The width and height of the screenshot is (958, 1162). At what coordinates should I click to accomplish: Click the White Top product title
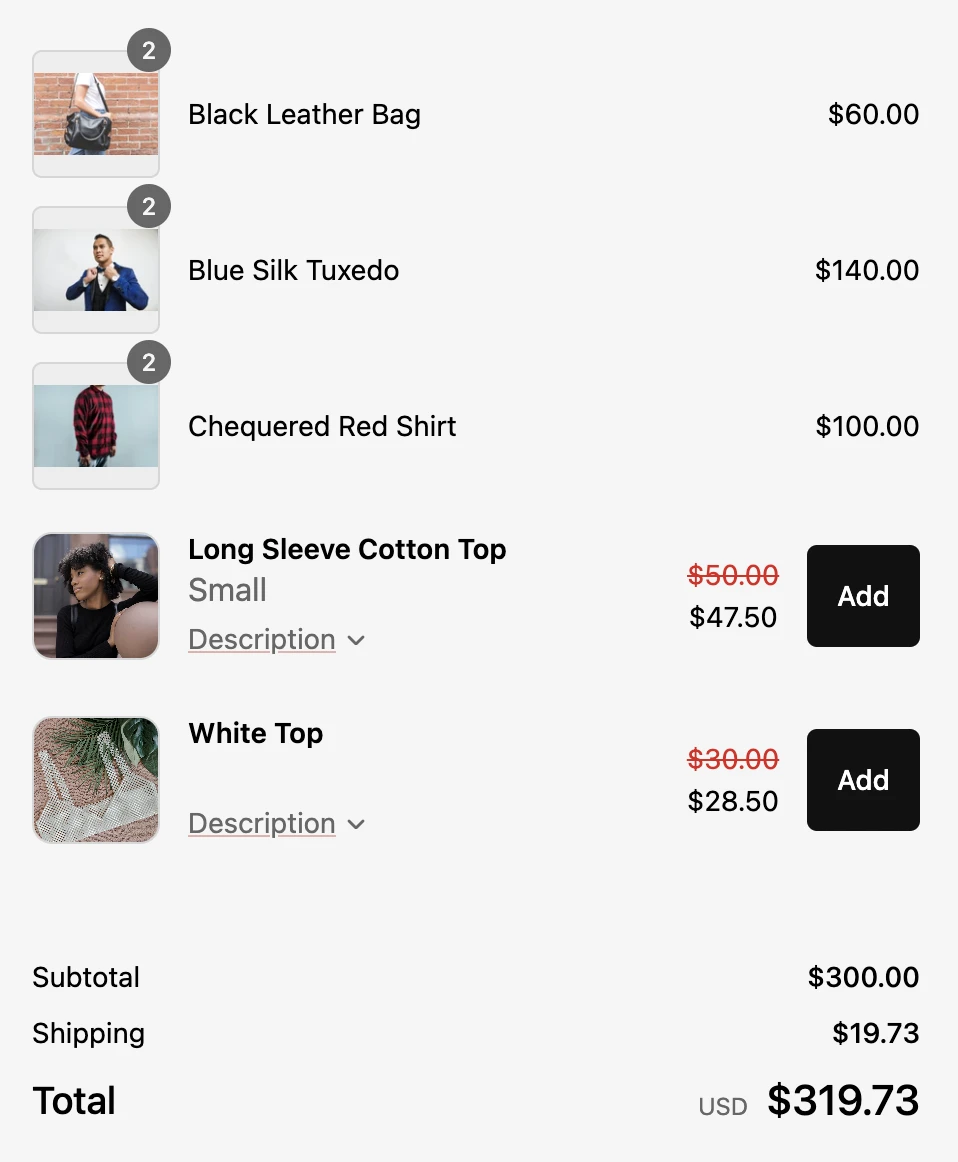click(256, 734)
